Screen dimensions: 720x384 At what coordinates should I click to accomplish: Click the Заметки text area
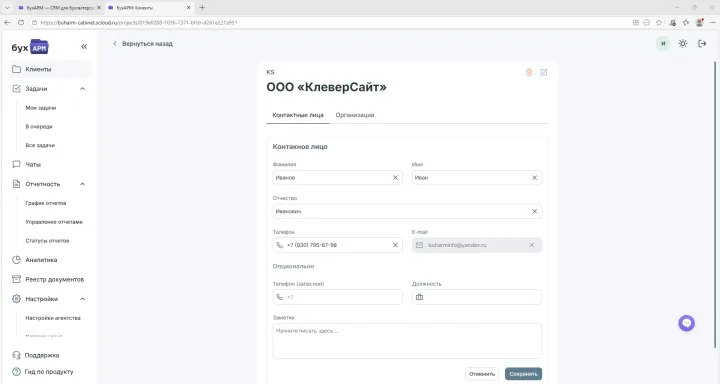tap(407, 341)
